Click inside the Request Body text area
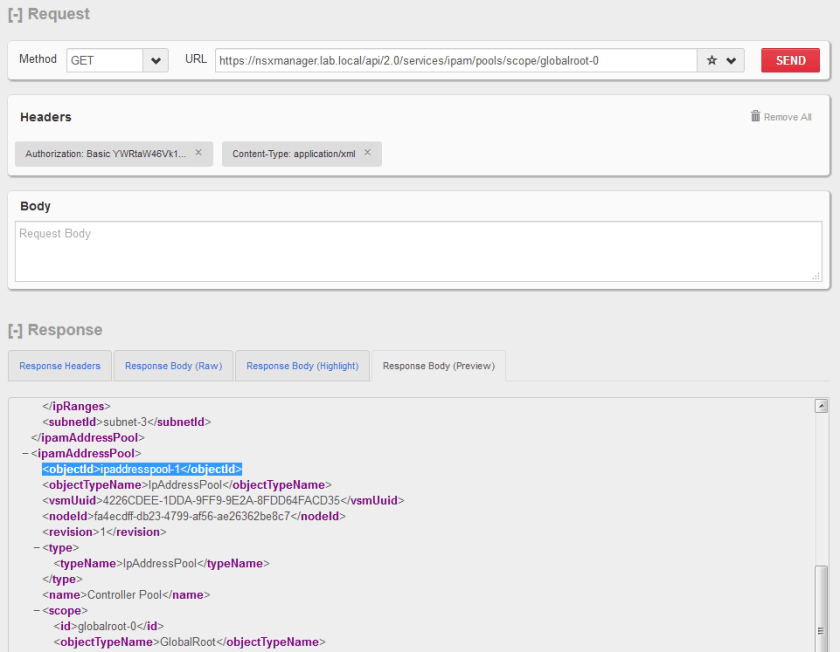The image size is (840, 652). pyautogui.click(x=418, y=252)
